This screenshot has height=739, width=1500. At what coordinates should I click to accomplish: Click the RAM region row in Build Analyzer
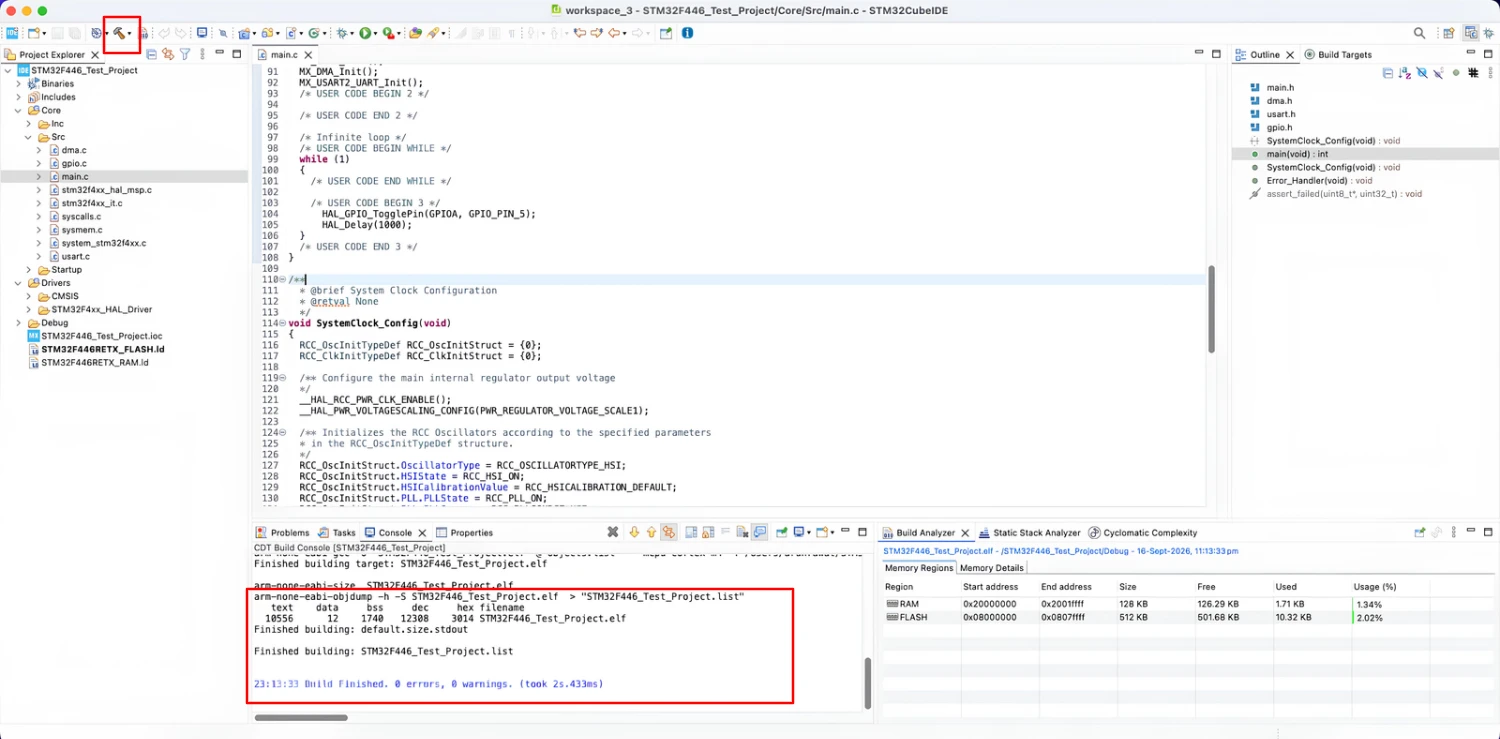(1186, 604)
